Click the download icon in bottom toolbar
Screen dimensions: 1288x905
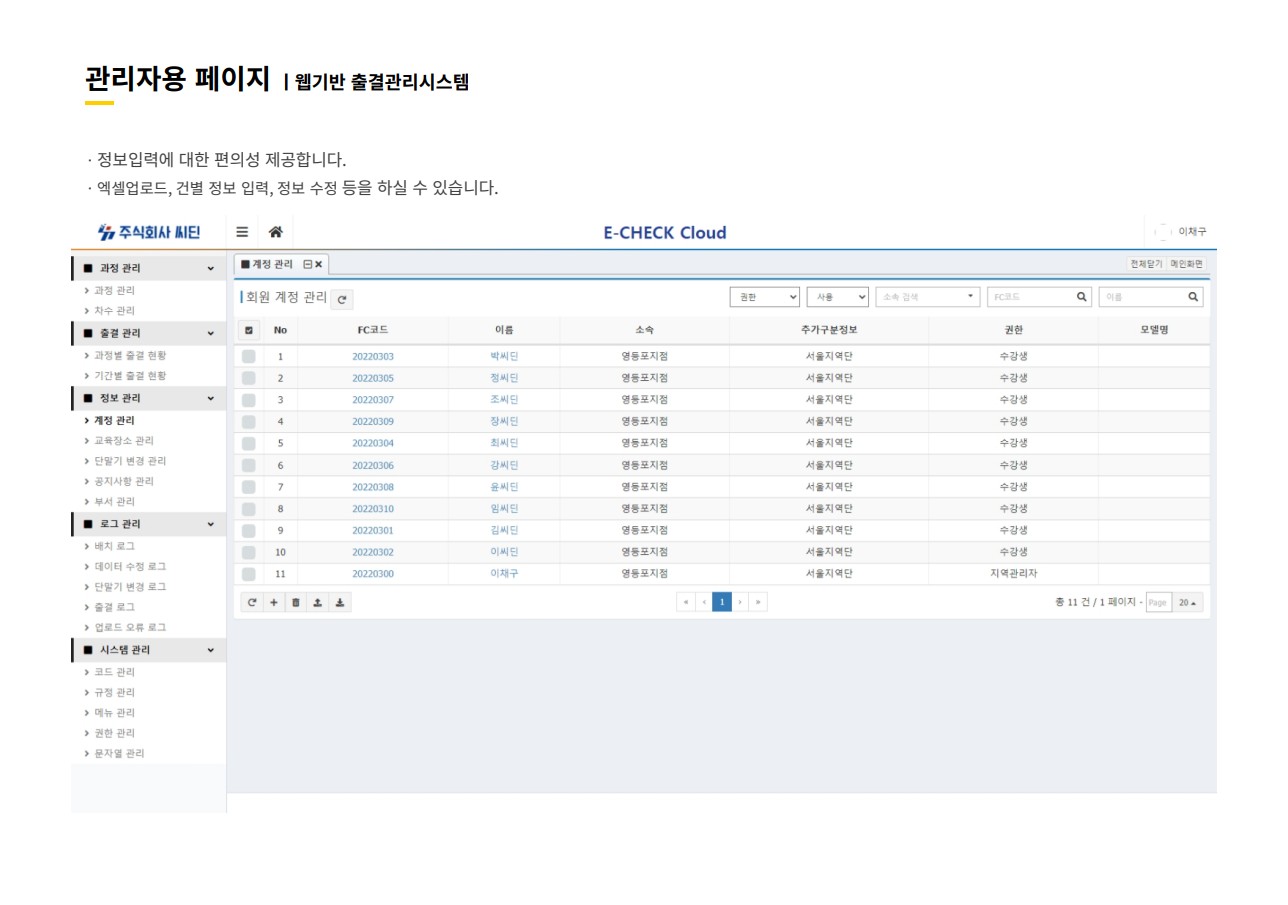[339, 602]
